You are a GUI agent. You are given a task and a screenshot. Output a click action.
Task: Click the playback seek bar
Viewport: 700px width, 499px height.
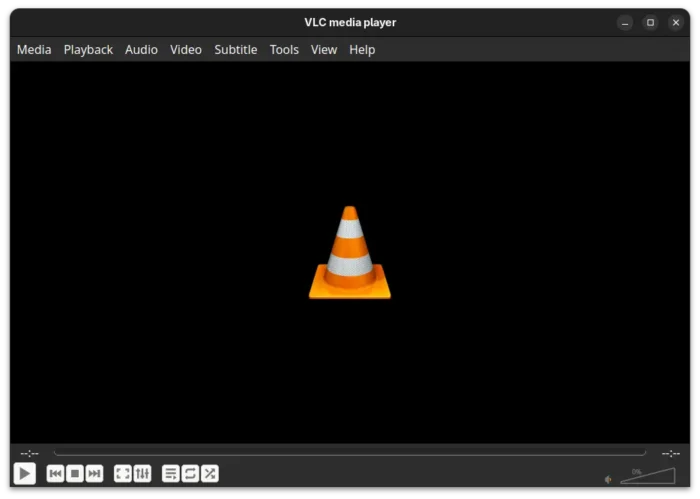(x=350, y=453)
